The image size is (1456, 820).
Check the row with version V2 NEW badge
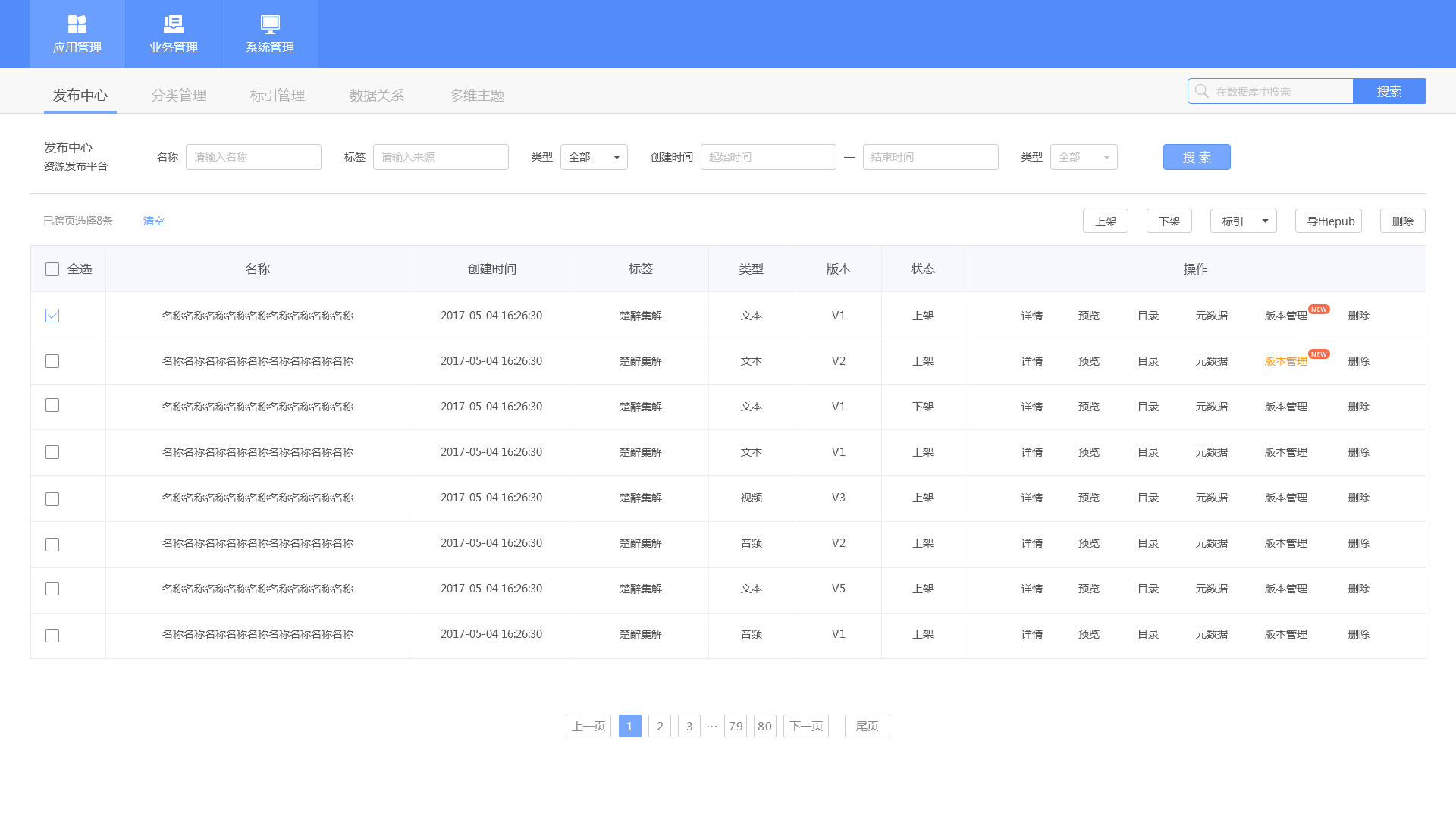[x=52, y=361]
